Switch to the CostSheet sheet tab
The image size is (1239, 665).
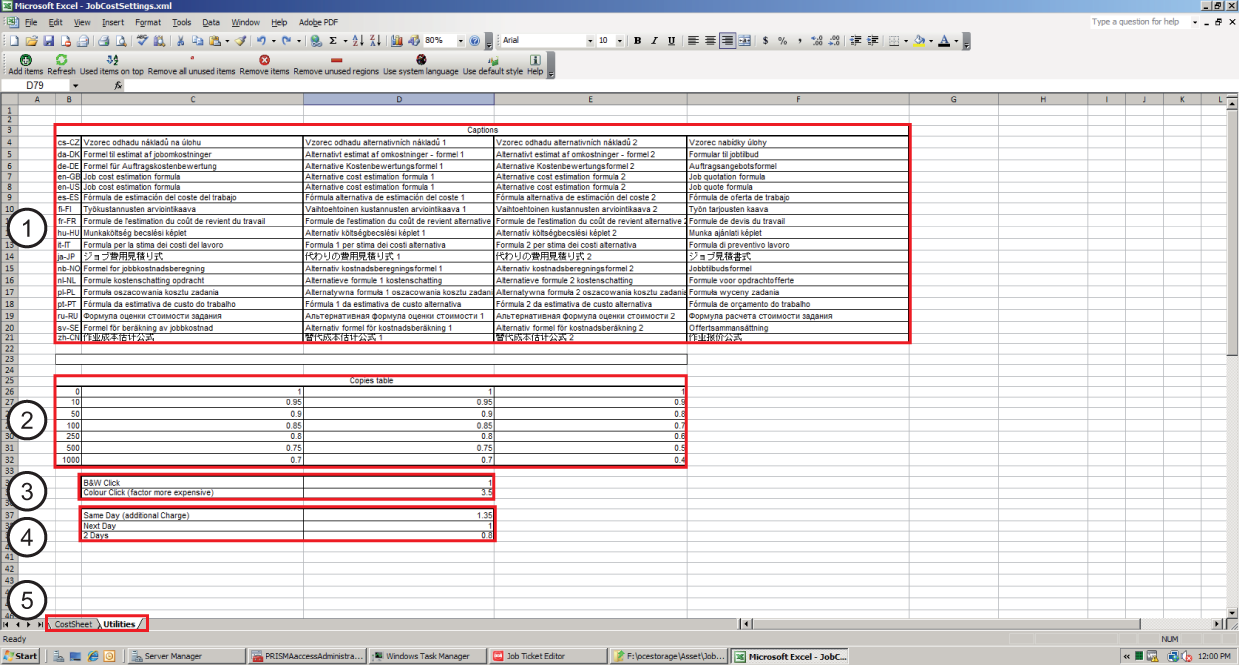tap(73, 624)
